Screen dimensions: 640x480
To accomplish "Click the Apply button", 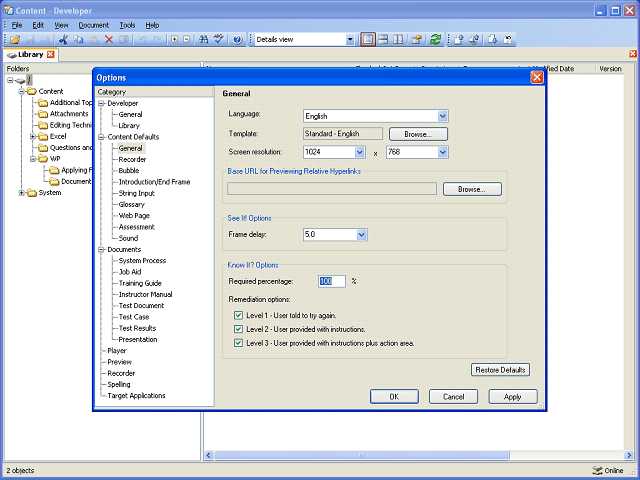I will pyautogui.click(x=513, y=397).
